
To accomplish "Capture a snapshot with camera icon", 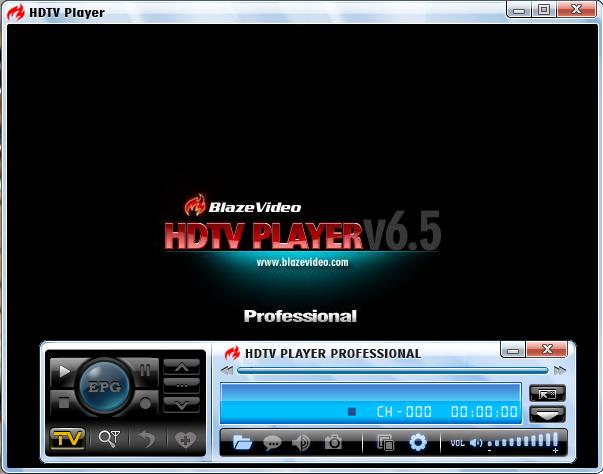I will pyautogui.click(x=333, y=442).
